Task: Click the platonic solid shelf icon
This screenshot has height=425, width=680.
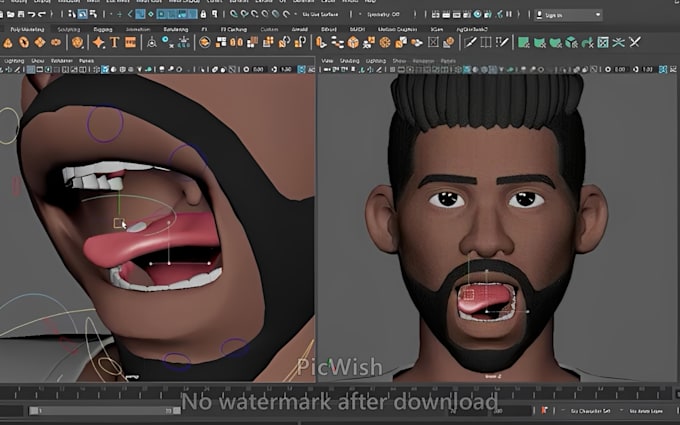Action: [x=78, y=42]
